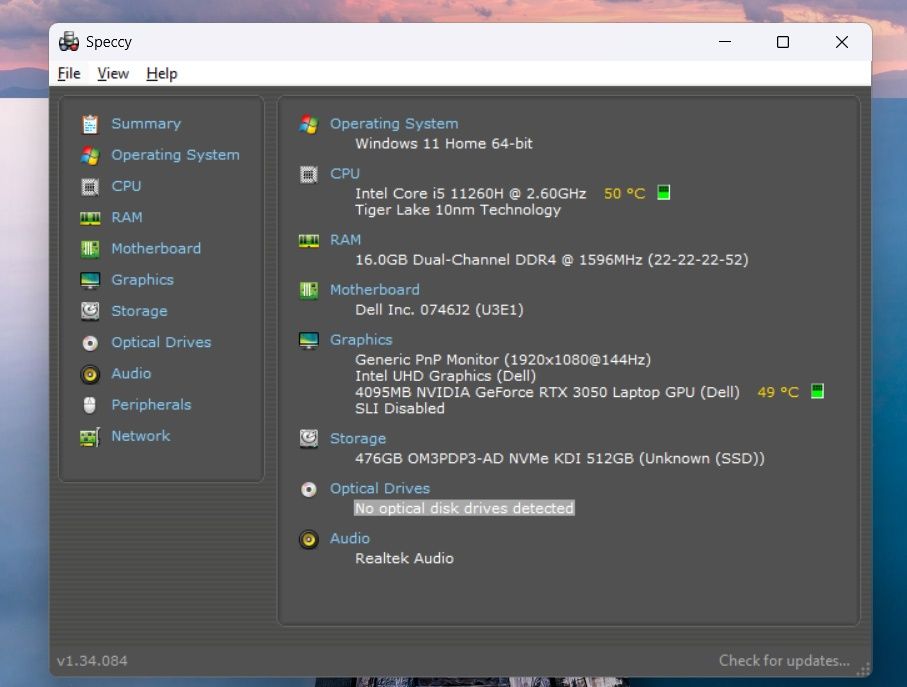
Task: Click the Dell Inc. 0746J2 motherboard text
Action: point(439,309)
